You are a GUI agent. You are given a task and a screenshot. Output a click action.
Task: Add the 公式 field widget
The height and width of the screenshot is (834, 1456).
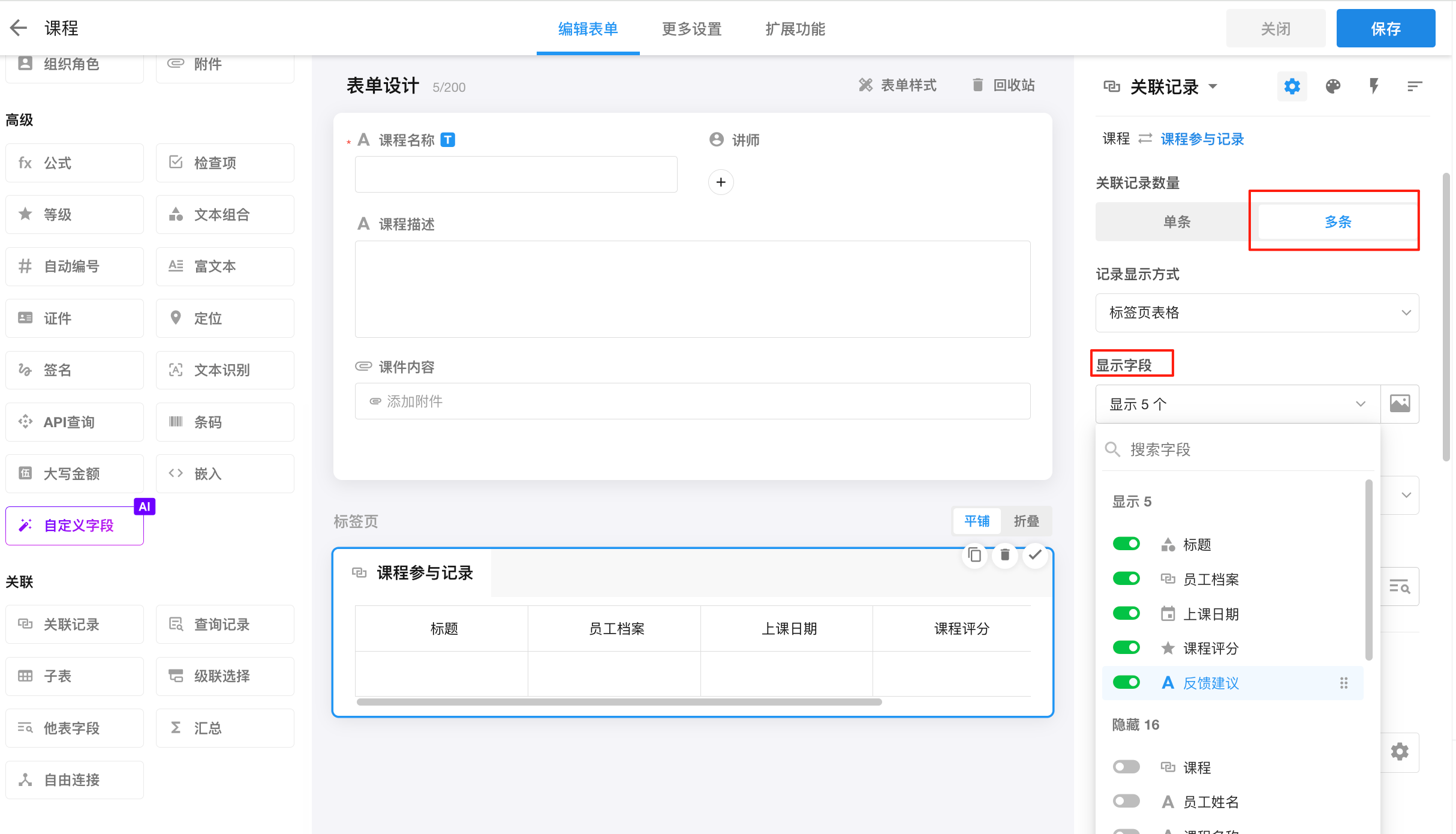pos(75,163)
